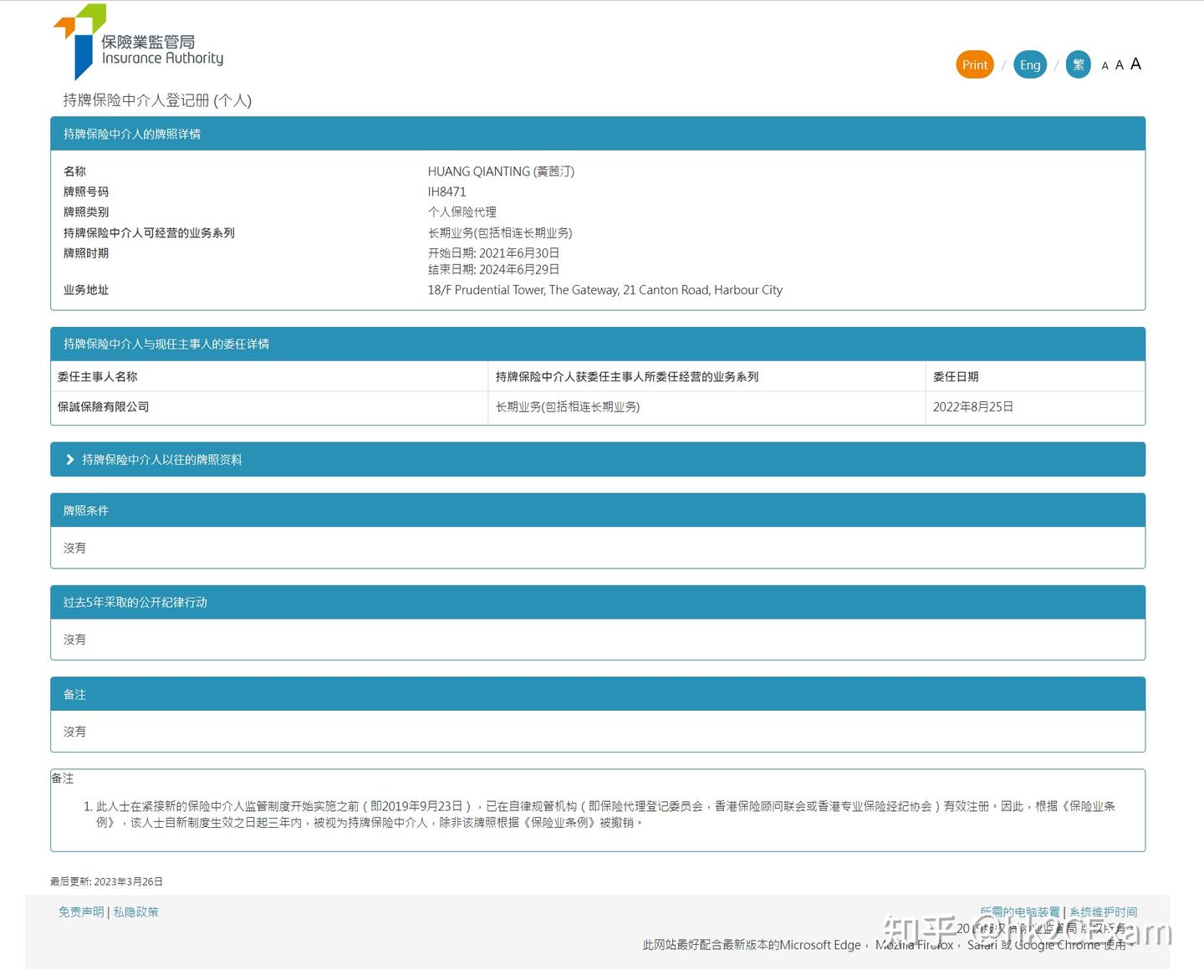
Task: Click the name HUANG QIANTING
Action: click(x=501, y=171)
